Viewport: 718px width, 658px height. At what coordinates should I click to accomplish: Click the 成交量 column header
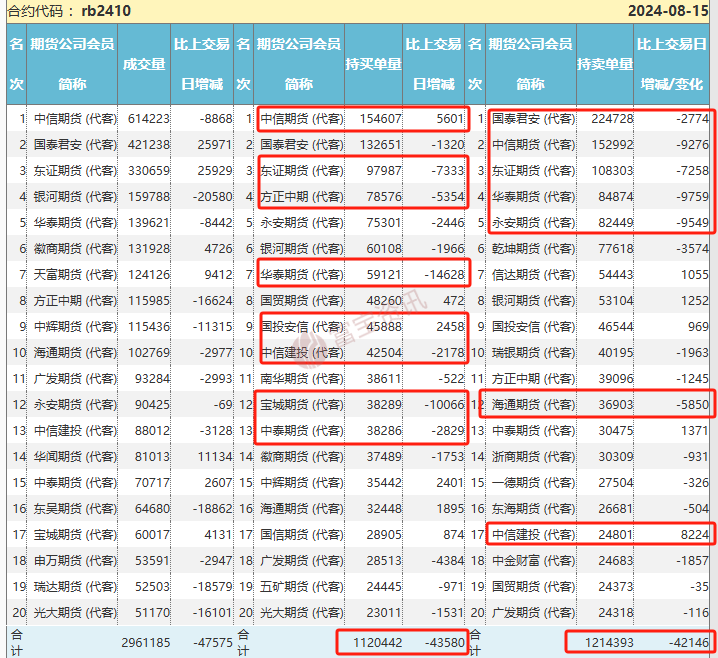144,64
